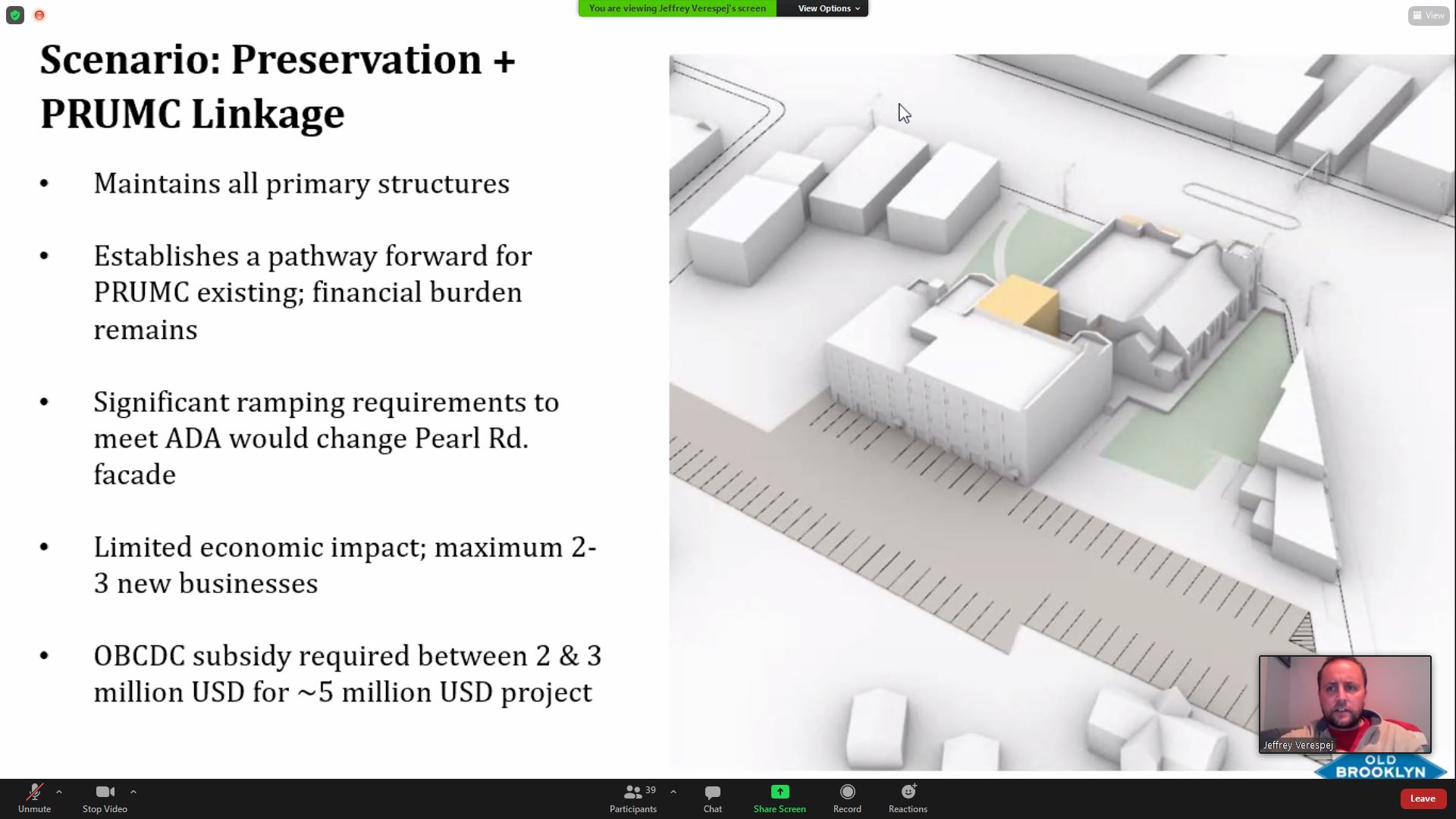The height and width of the screenshot is (819, 1456).
Task: Click the red recording indicator icon
Action: point(39,15)
